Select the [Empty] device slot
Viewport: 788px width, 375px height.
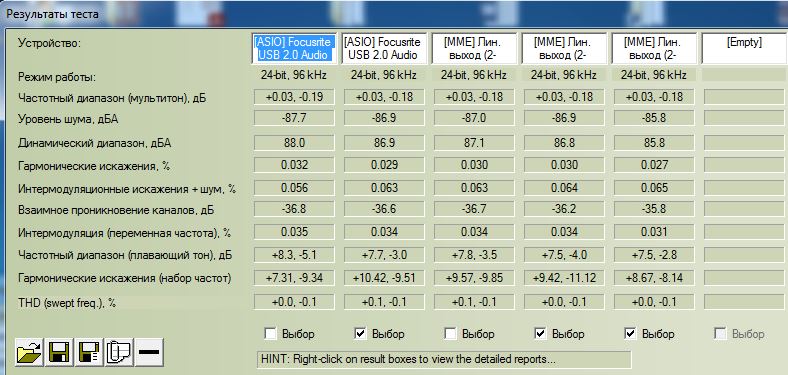click(x=744, y=49)
